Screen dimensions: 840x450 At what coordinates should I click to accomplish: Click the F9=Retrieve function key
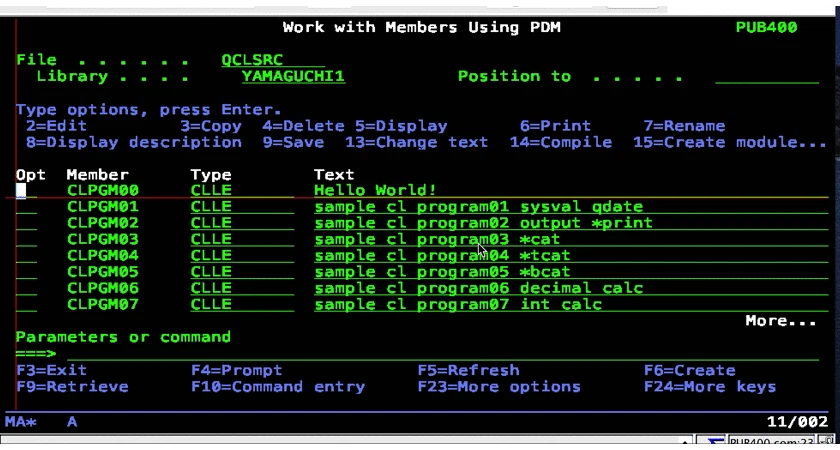pos(72,387)
